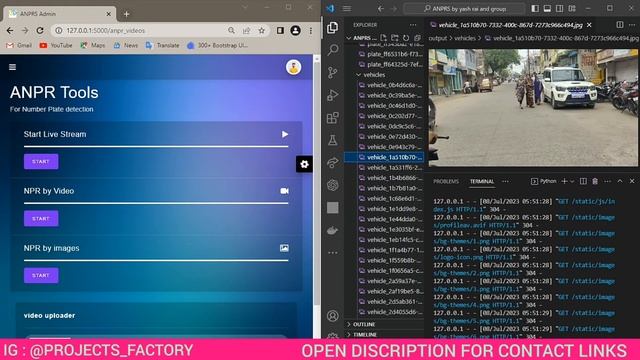Open the YouTube bookmark
The height and width of the screenshot is (360, 640).
[56, 45]
